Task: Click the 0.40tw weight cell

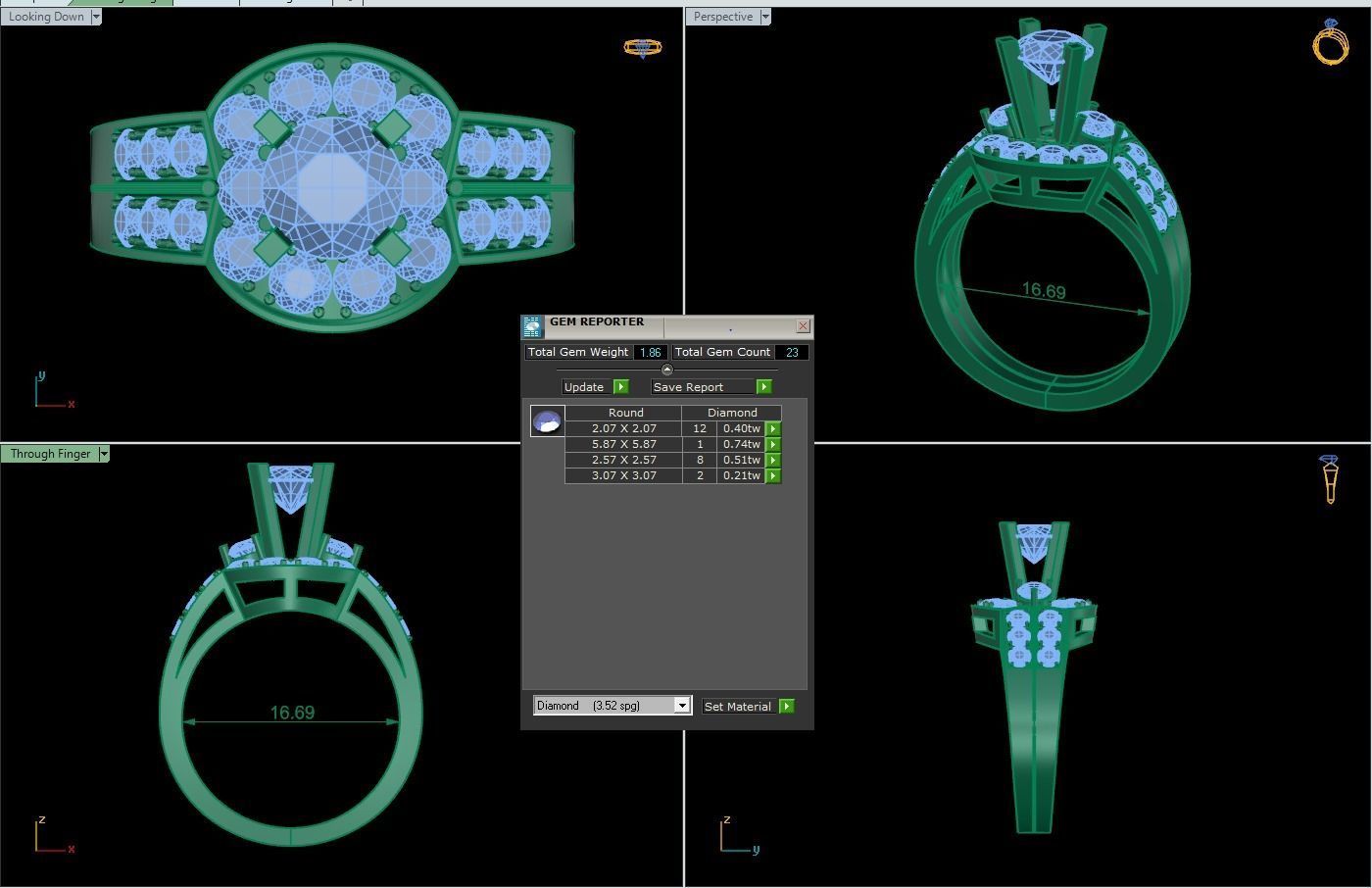Action: tap(742, 428)
